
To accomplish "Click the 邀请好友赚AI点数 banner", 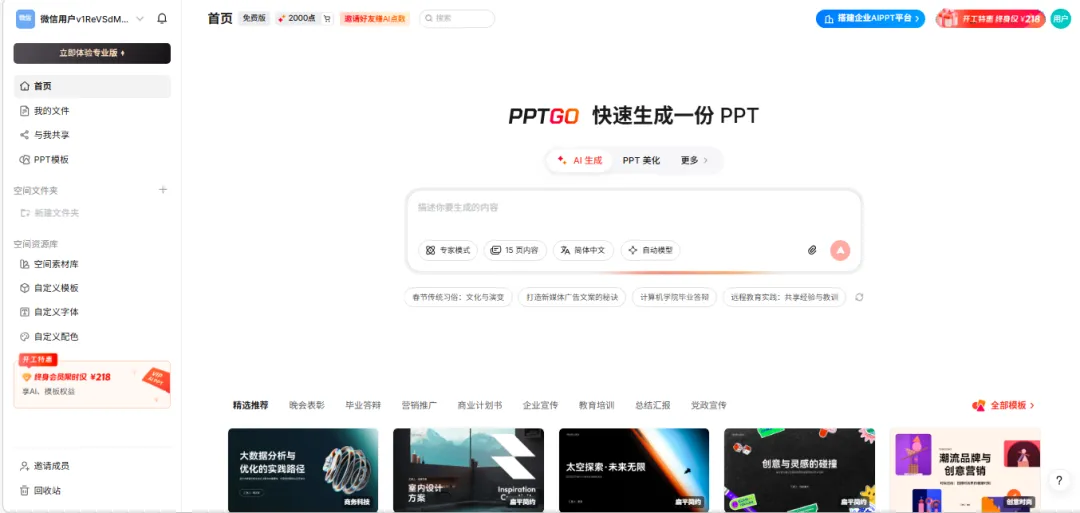I will click(x=375, y=19).
